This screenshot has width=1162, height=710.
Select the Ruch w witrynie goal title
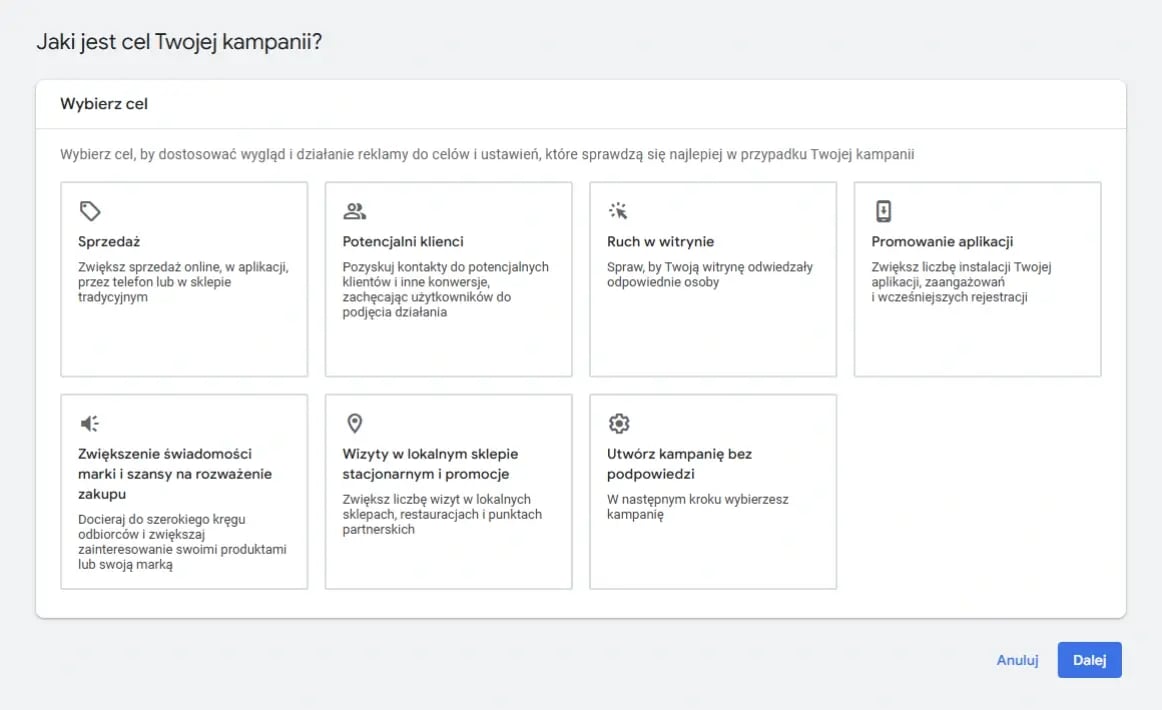(x=660, y=242)
